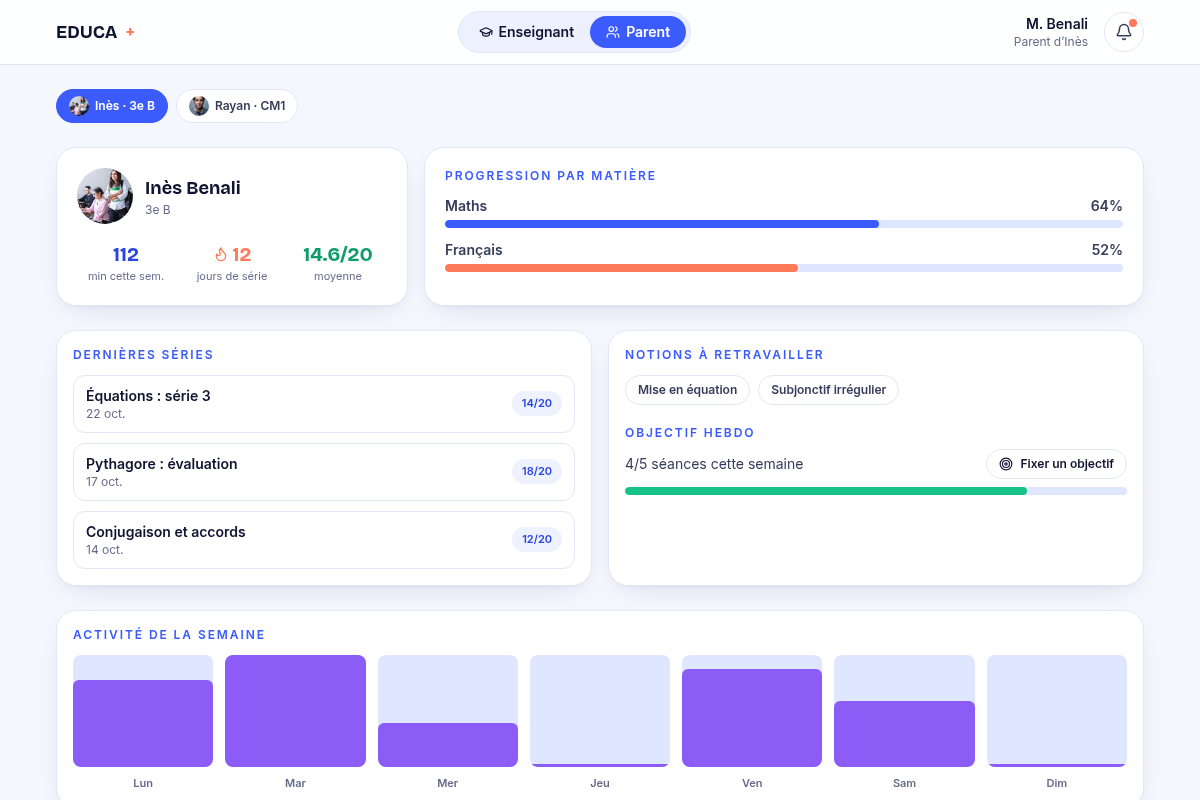
Task: Click the 64% Maths percentage
Action: pos(1107,206)
